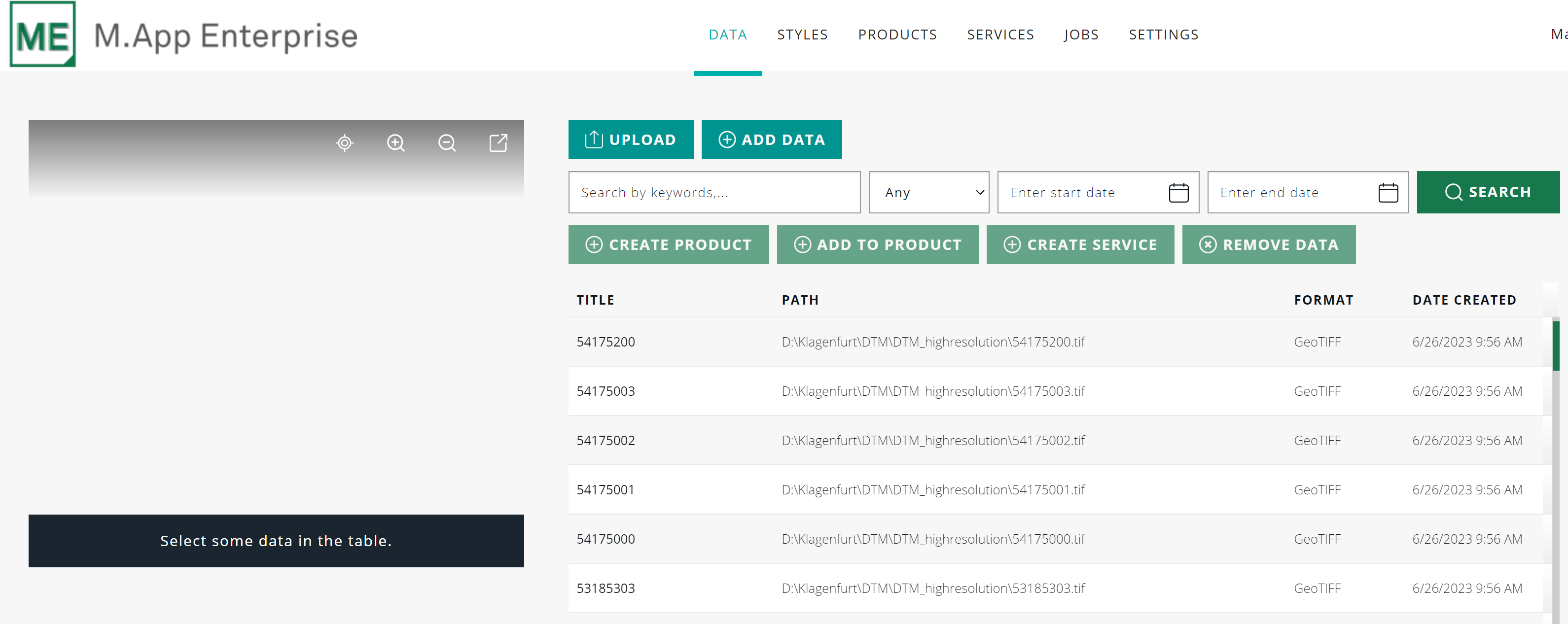
Task: Click the Create Product button
Action: 668,244
